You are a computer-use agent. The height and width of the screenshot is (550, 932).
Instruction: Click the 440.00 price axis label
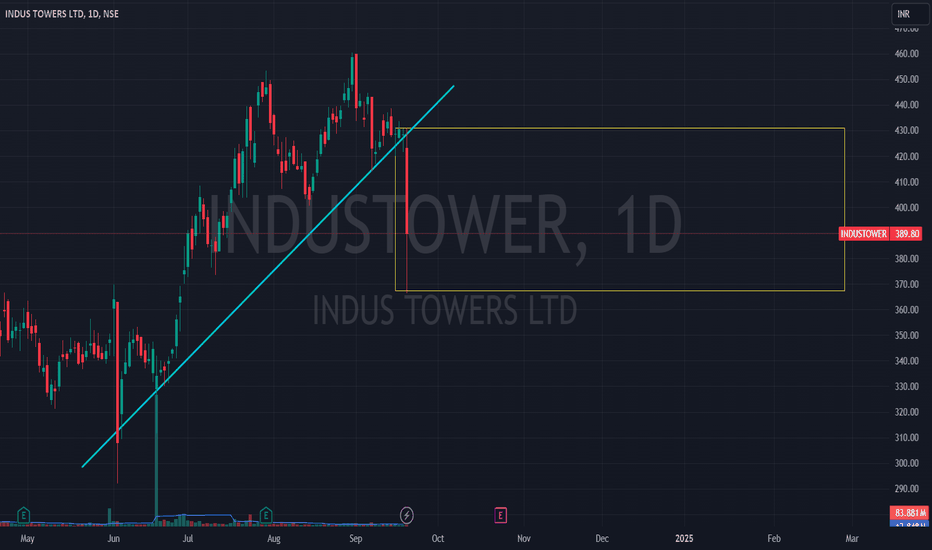(x=906, y=105)
